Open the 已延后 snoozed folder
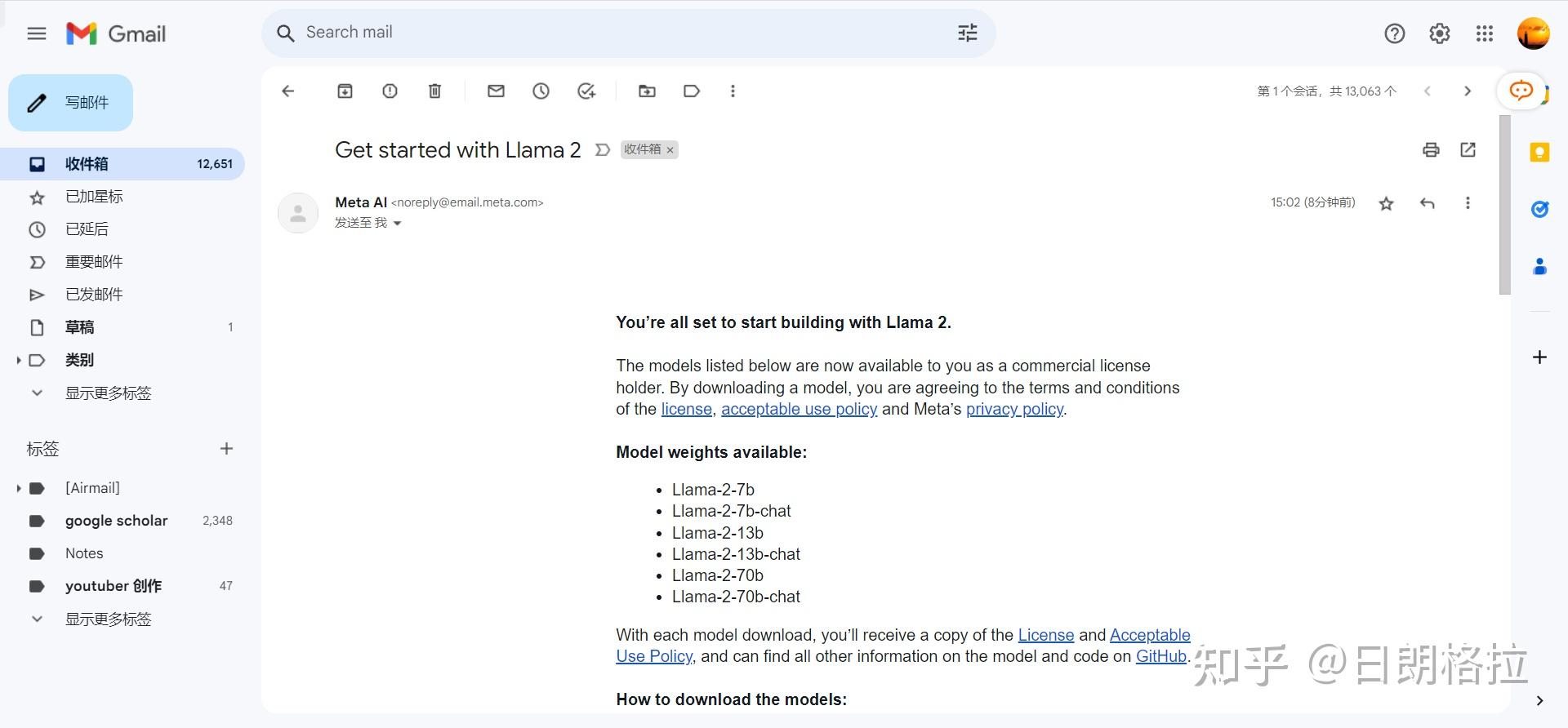This screenshot has height=728, width=1568. click(x=122, y=229)
